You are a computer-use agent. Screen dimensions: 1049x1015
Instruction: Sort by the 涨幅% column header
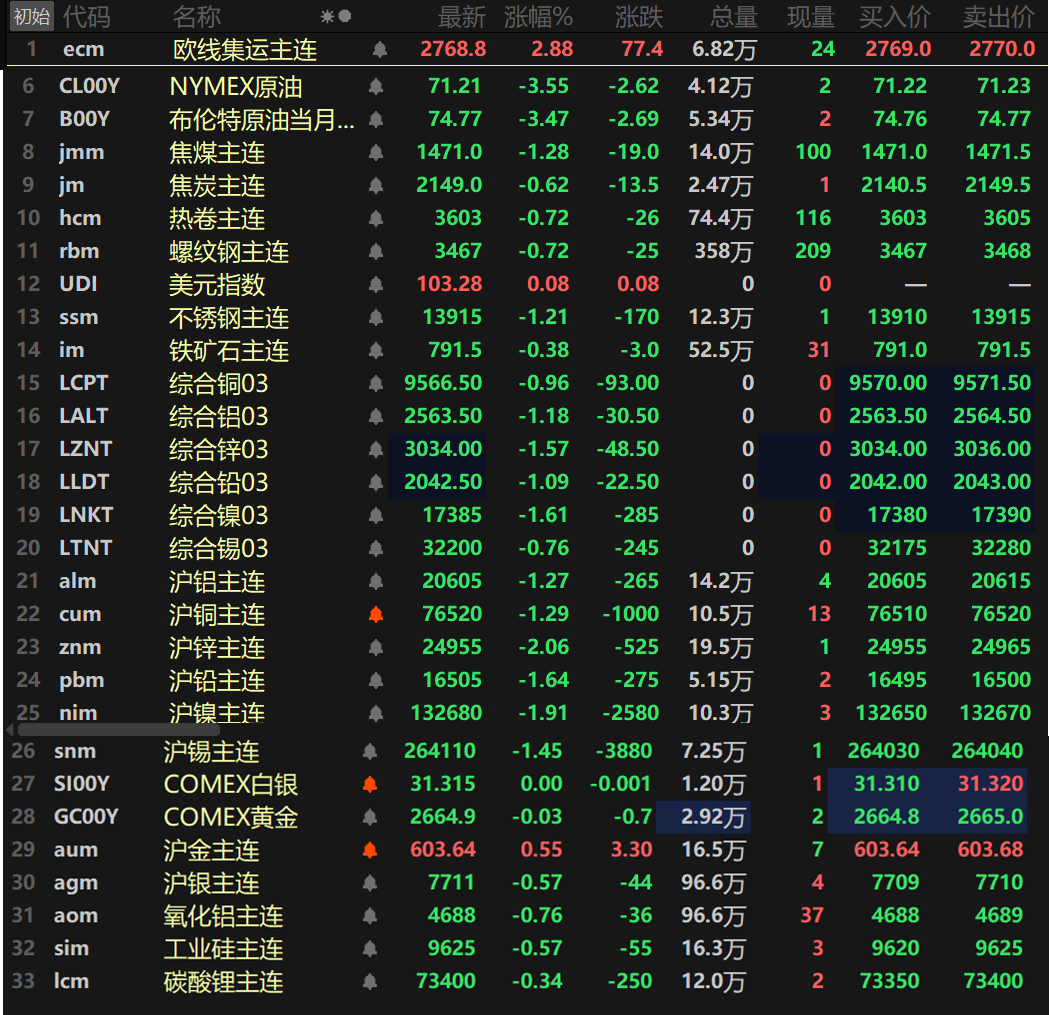pos(538,17)
